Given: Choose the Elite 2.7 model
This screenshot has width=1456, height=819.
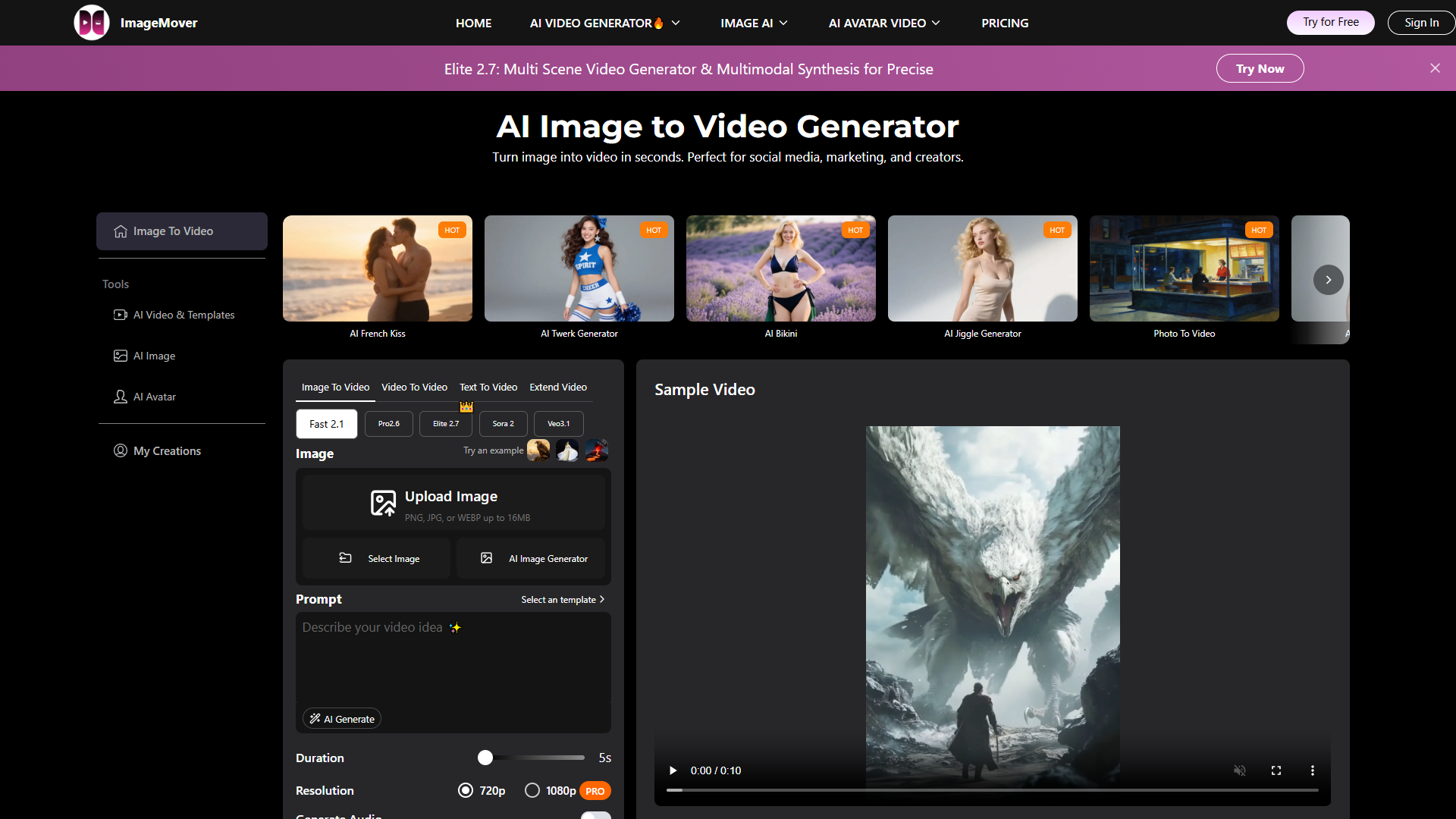Looking at the screenshot, I should pos(446,424).
